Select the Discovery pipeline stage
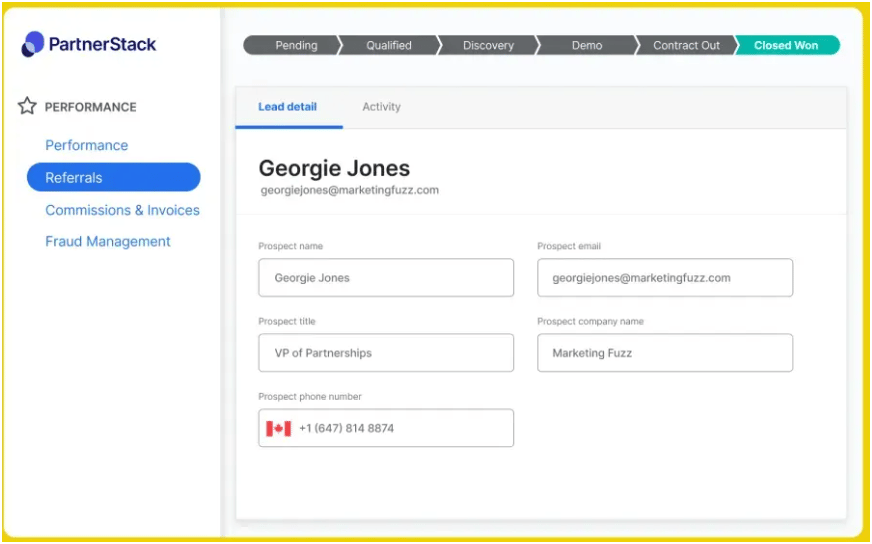This screenshot has height=544, width=872. pyautogui.click(x=488, y=45)
